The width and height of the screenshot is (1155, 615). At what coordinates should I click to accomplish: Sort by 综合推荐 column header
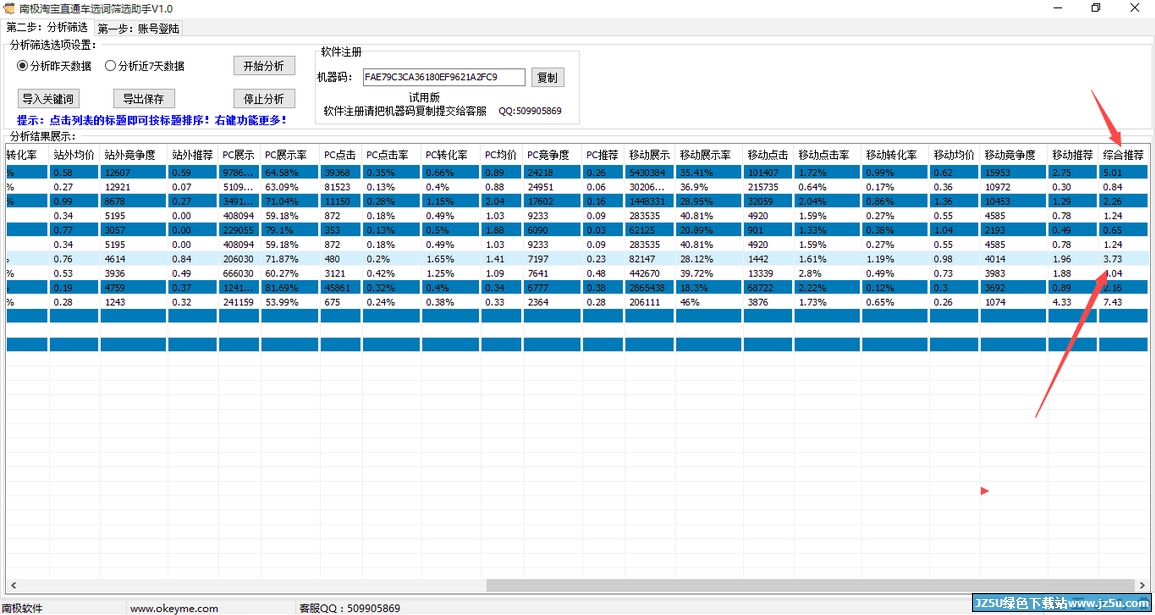click(1123, 155)
